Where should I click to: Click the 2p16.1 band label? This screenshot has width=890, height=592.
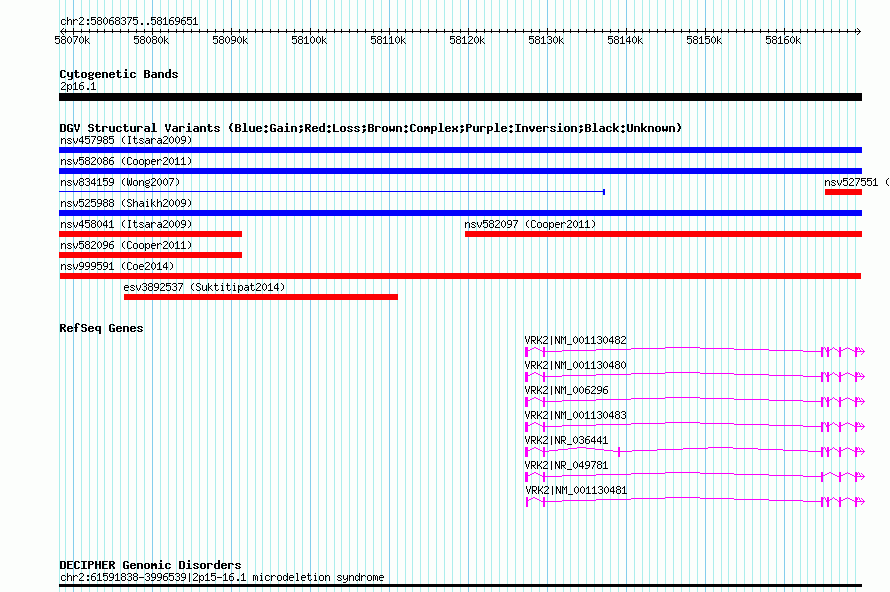tap(78, 86)
